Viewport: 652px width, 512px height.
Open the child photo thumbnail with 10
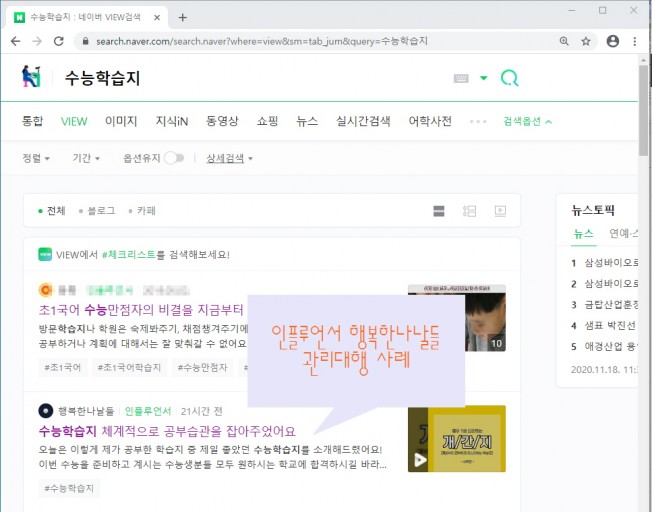pos(485,322)
